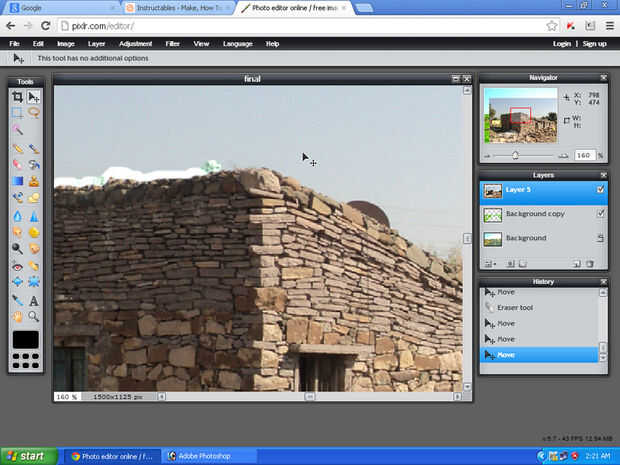Viewport: 620px width, 465px height.
Task: Select the Brush tool
Action: click(x=34, y=149)
